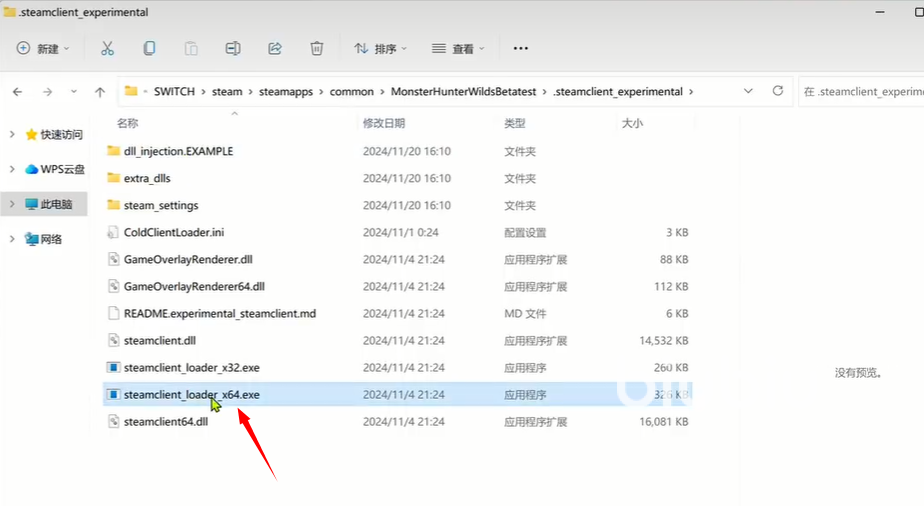Click the Rename icon in toolbar

233,48
